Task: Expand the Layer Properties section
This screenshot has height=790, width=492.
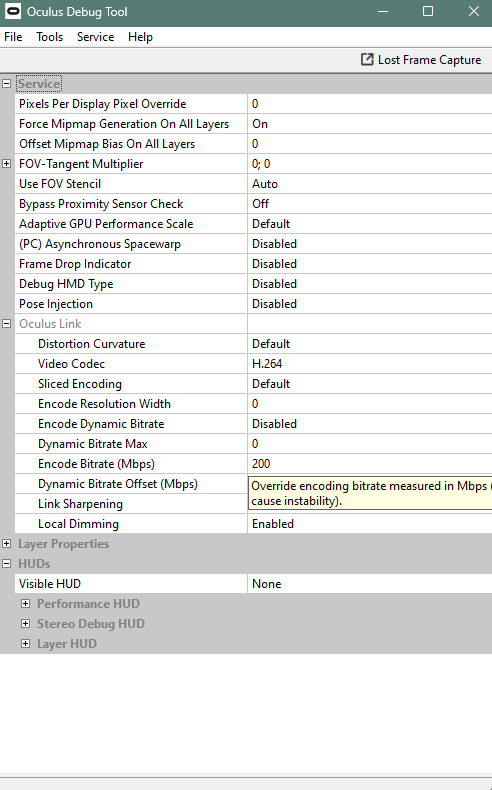Action: [7, 544]
